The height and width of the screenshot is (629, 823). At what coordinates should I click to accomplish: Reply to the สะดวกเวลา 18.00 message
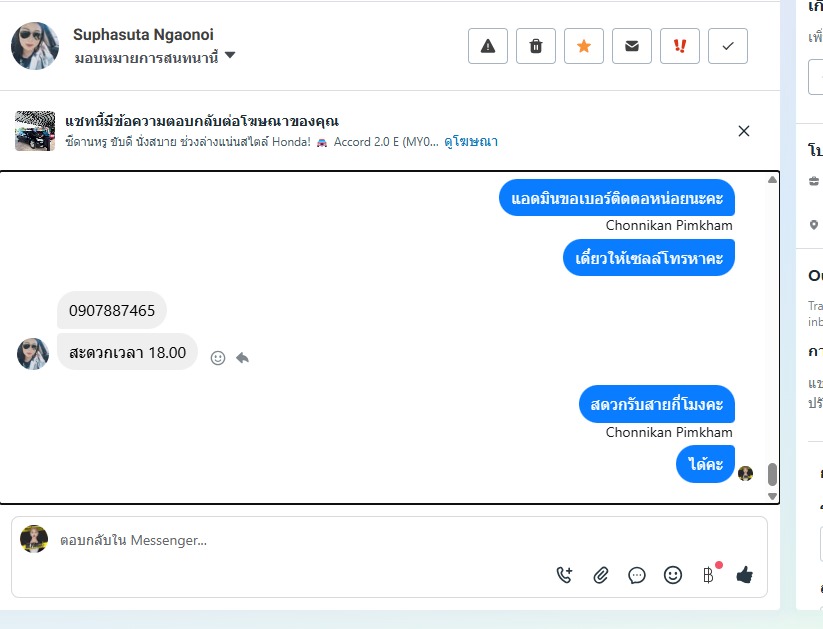tap(242, 358)
